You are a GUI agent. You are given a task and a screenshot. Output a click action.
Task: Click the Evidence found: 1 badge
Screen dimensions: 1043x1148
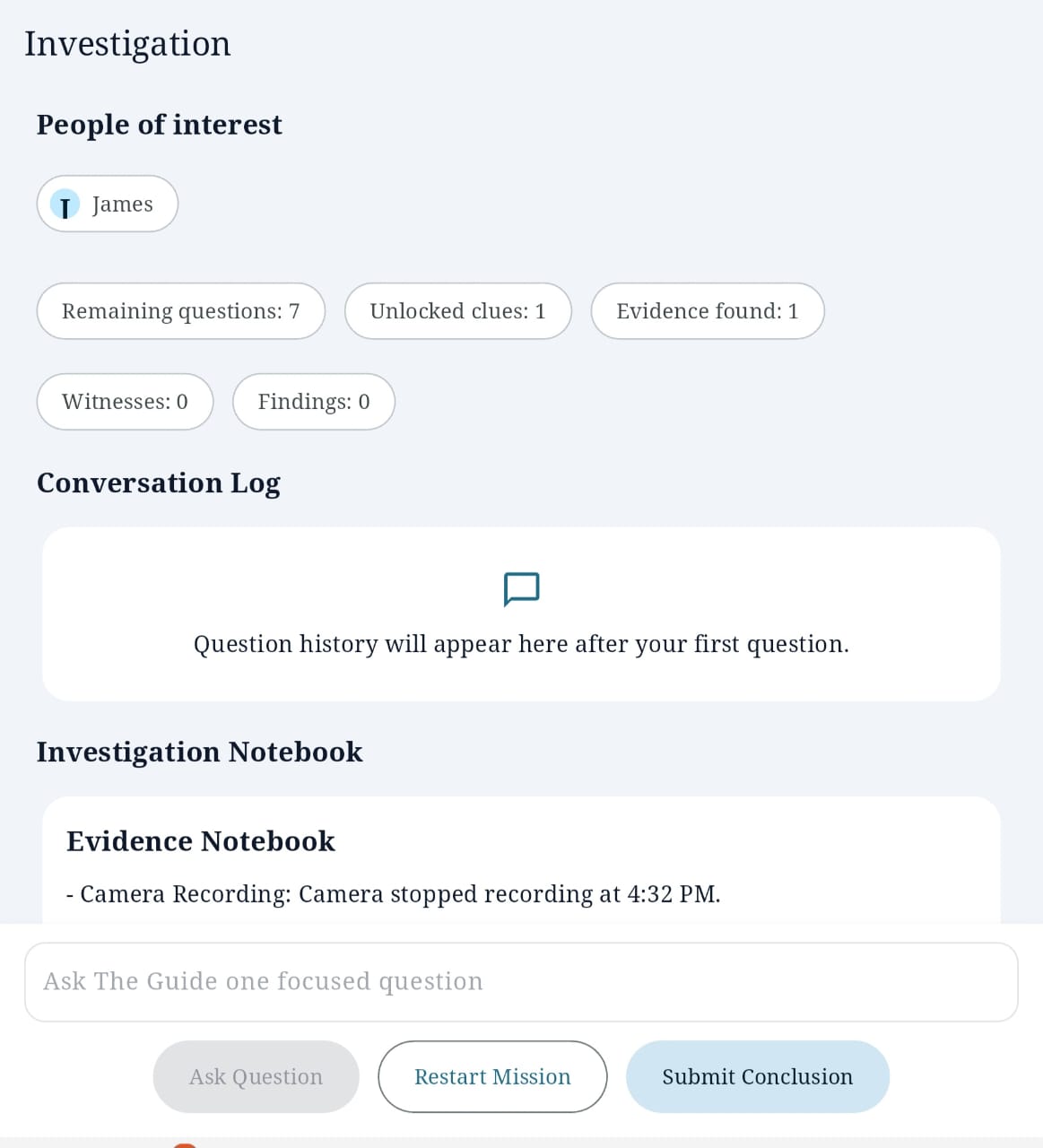[708, 311]
